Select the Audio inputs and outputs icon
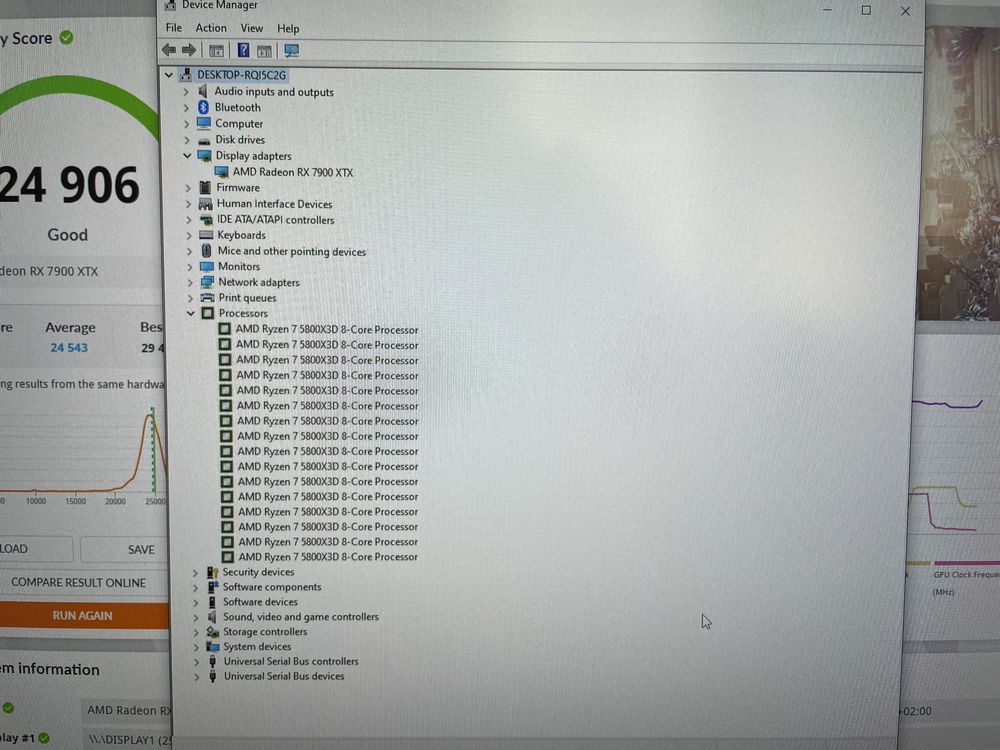Image resolution: width=1000 pixels, height=750 pixels. click(203, 91)
